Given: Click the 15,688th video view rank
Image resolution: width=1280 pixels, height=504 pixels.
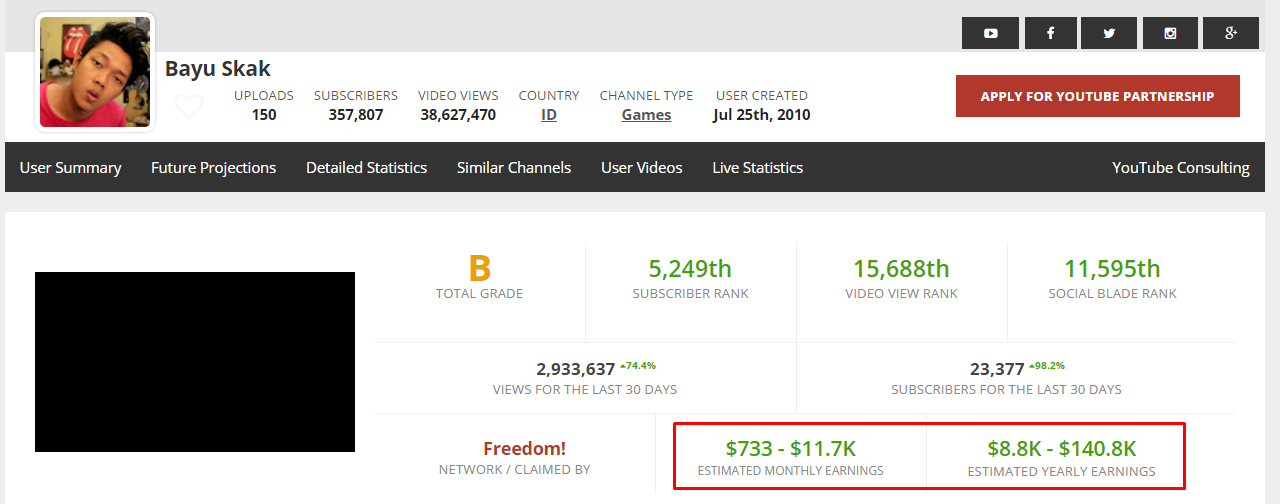Looking at the screenshot, I should click(x=901, y=269).
